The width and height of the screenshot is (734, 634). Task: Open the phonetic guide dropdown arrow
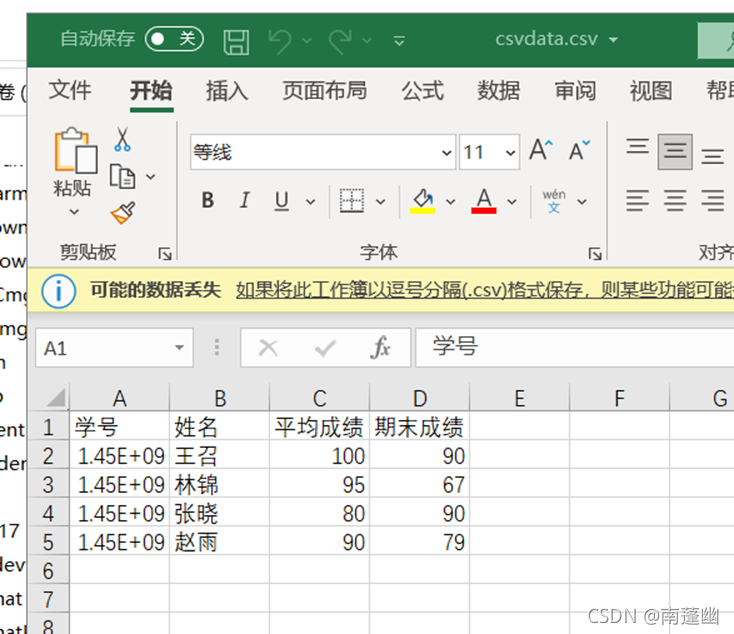(582, 202)
